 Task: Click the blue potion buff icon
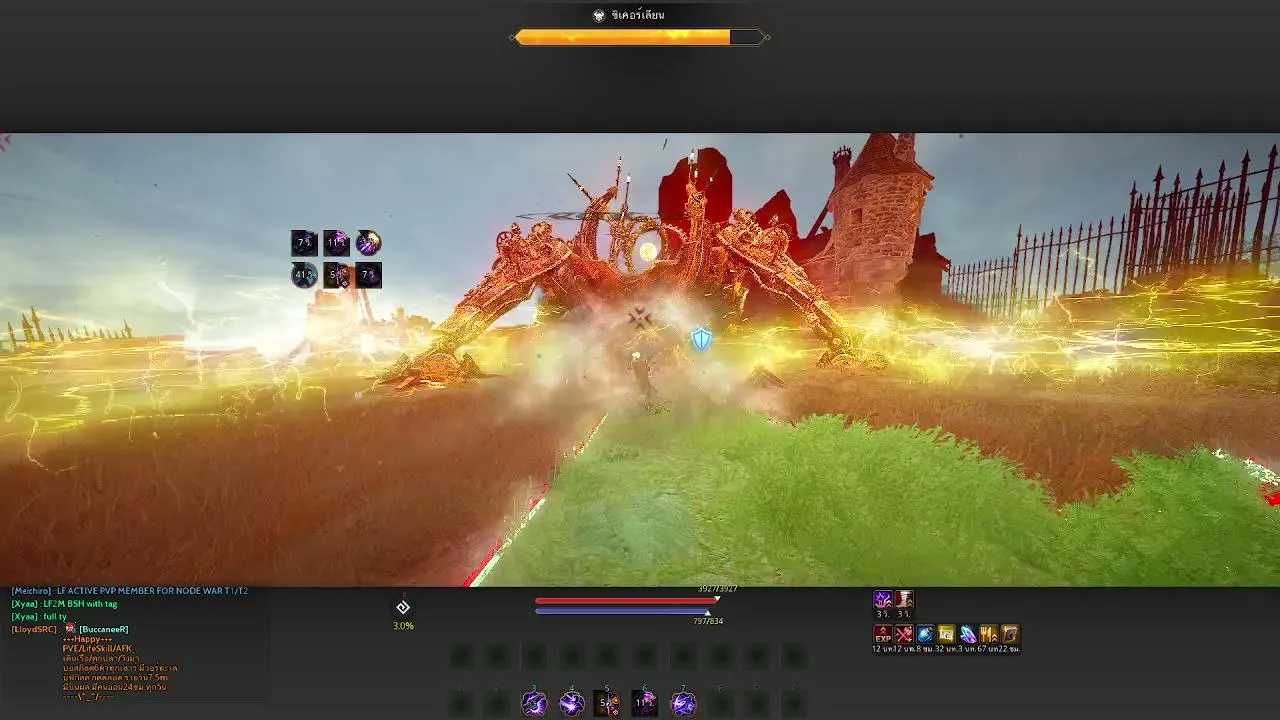pos(925,634)
